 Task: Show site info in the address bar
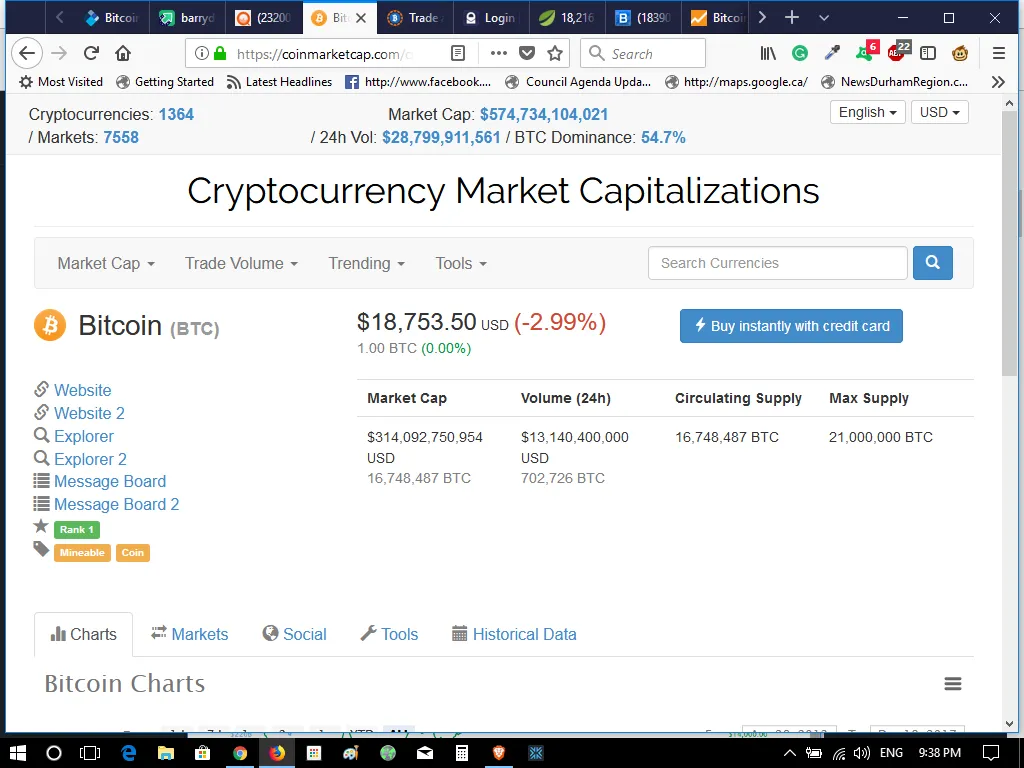click(x=202, y=54)
